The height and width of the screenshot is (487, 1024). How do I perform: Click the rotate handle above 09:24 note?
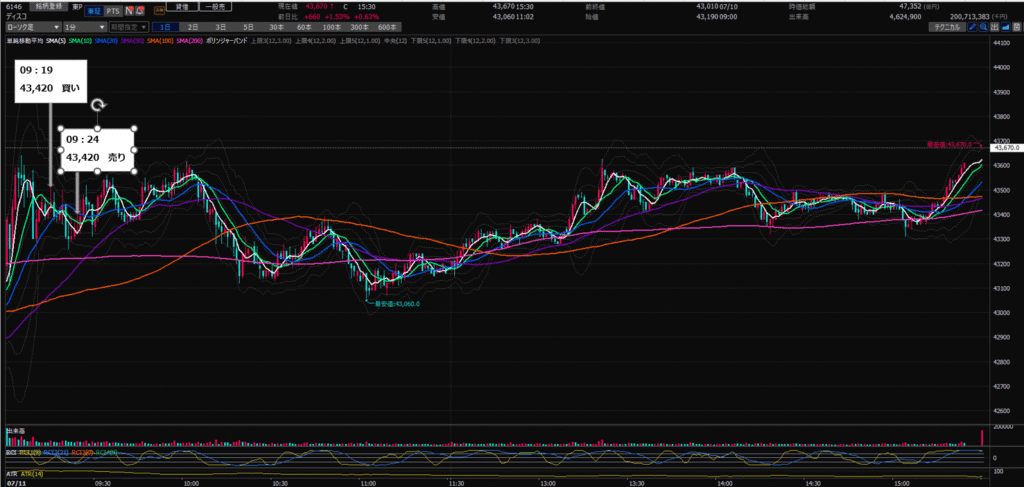(x=98, y=105)
